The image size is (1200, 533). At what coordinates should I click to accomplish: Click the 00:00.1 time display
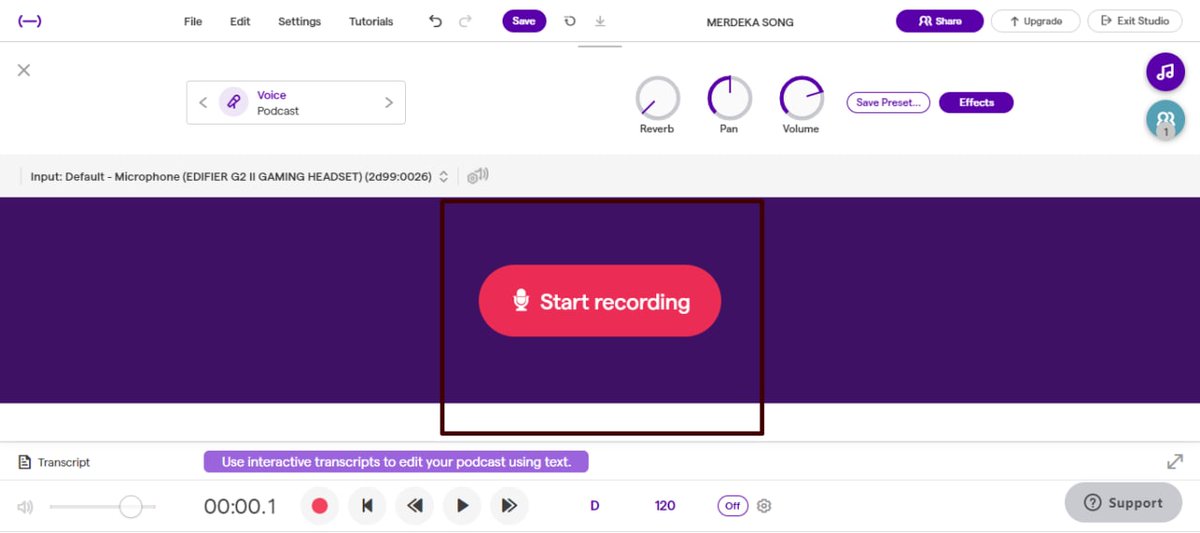[x=240, y=506]
